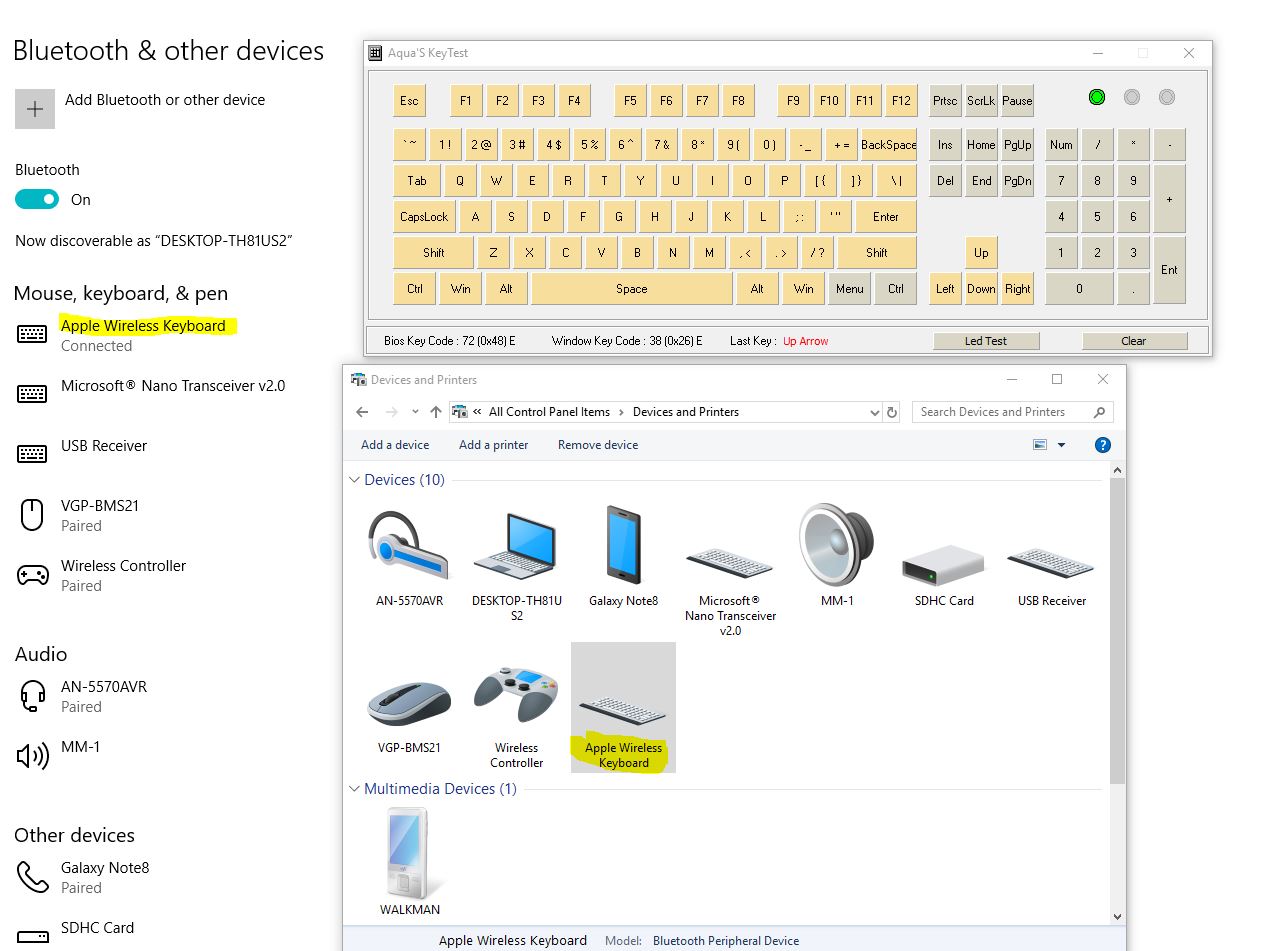Screen dimensions: 1275x951
Task: Click the plus icon for adding Bluetooth device
Action: point(35,109)
